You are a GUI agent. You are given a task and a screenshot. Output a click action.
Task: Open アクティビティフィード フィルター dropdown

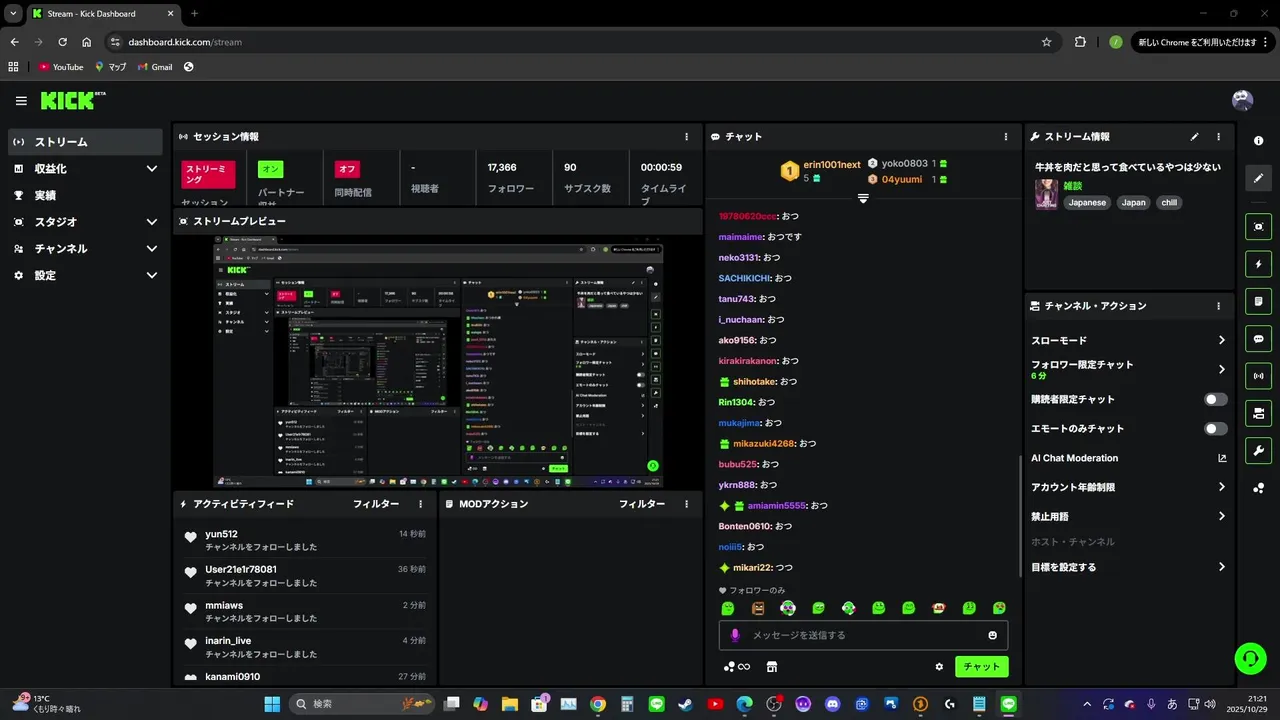point(376,504)
